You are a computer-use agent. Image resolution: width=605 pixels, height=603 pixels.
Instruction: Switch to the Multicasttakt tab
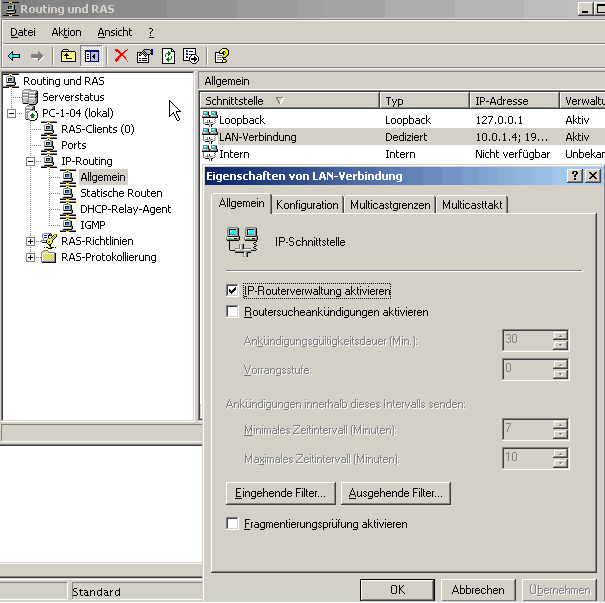(472, 205)
